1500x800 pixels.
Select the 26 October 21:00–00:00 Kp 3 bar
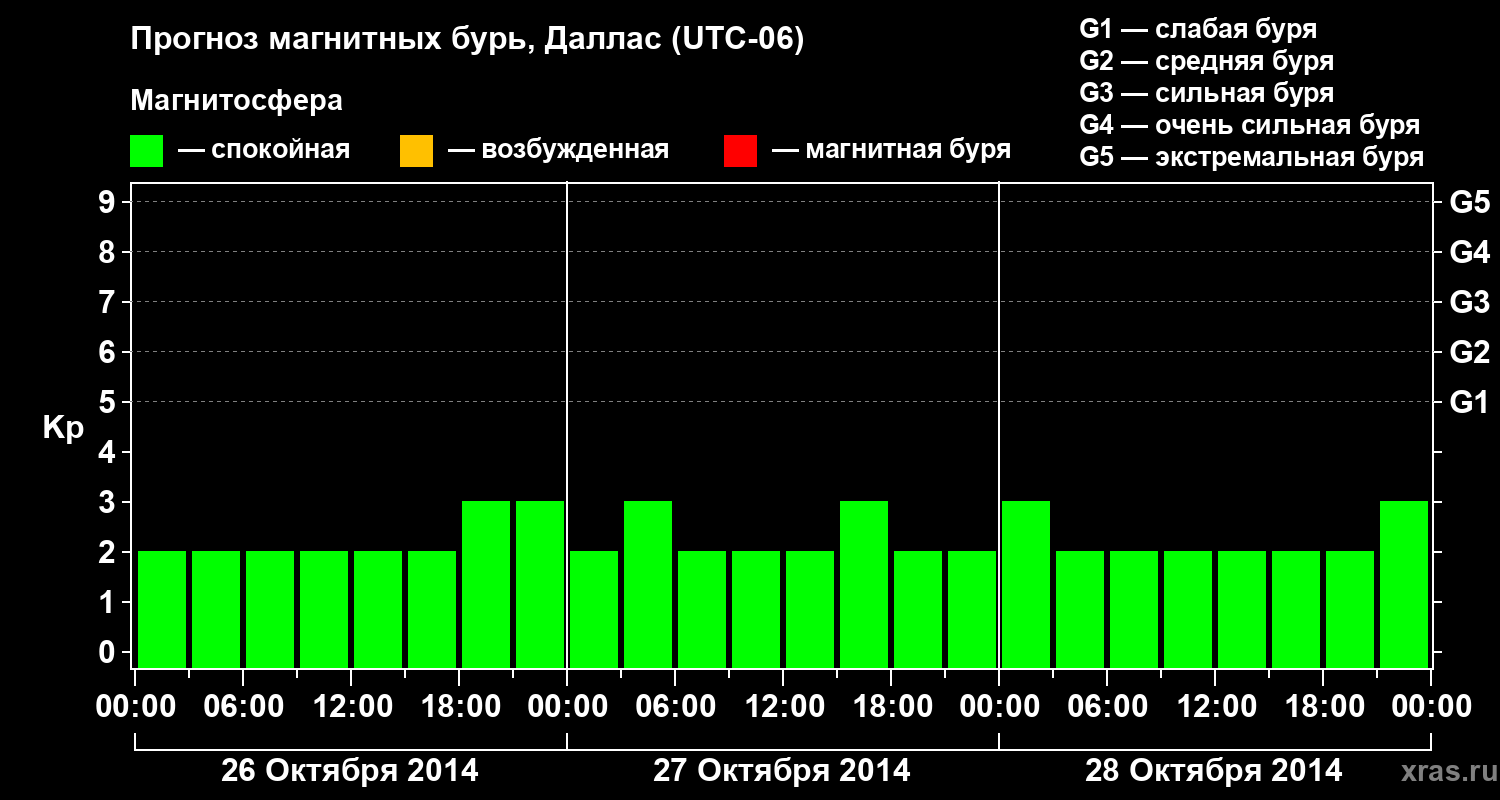coord(540,584)
